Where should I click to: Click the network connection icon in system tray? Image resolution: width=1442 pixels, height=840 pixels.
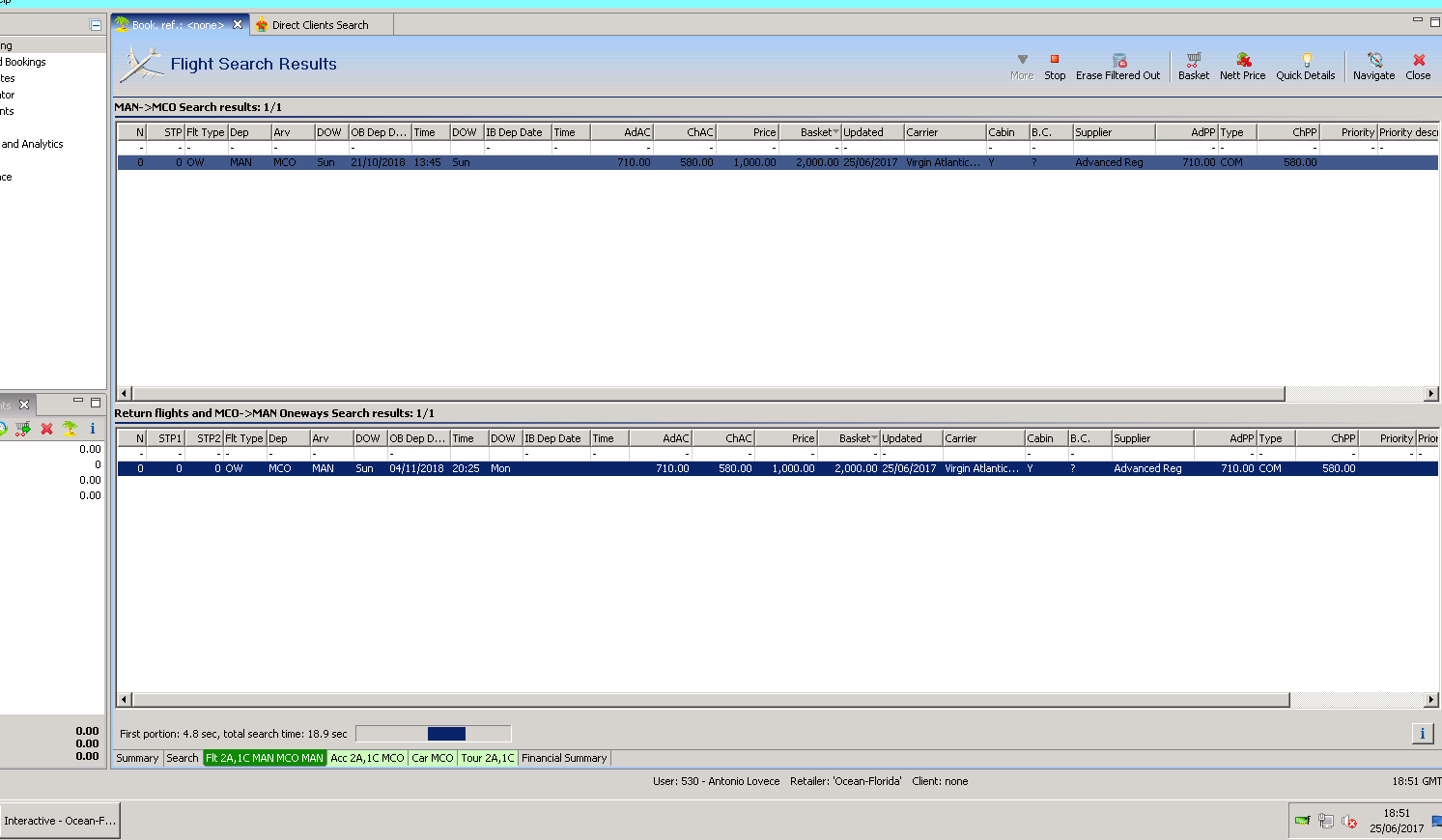pyautogui.click(x=1326, y=822)
